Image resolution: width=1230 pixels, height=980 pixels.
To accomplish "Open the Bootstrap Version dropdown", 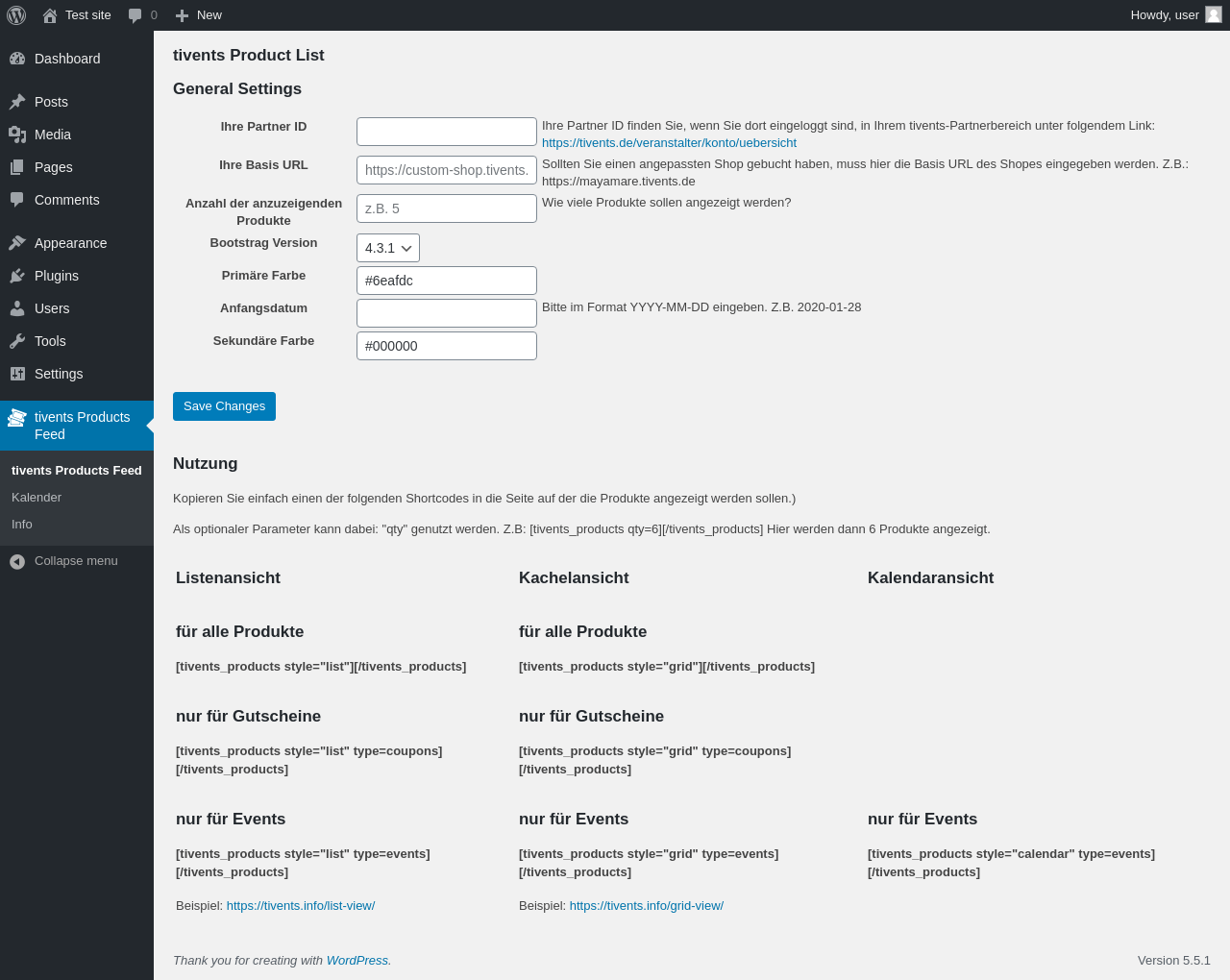I will tap(388, 248).
